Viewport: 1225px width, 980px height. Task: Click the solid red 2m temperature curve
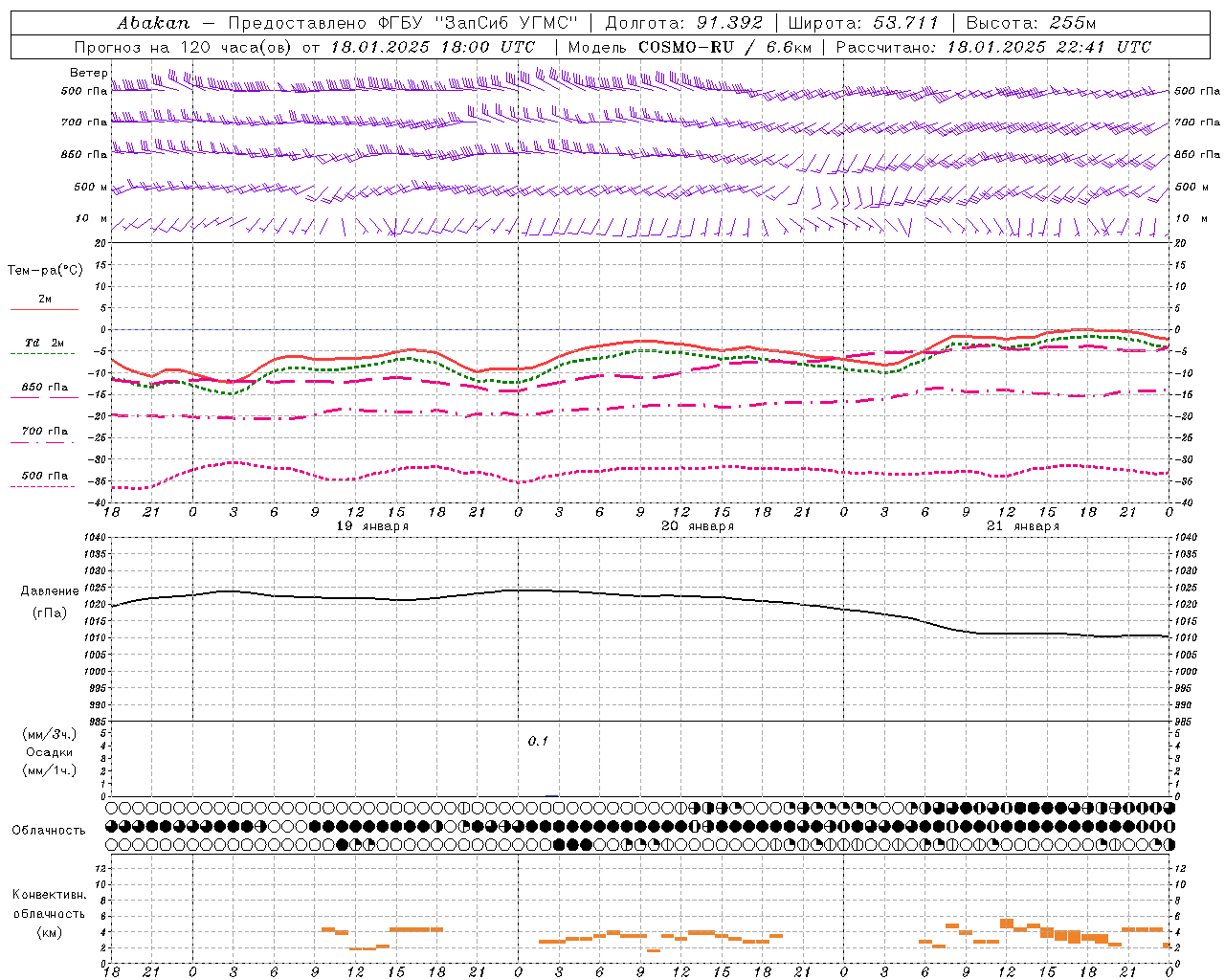640,341
